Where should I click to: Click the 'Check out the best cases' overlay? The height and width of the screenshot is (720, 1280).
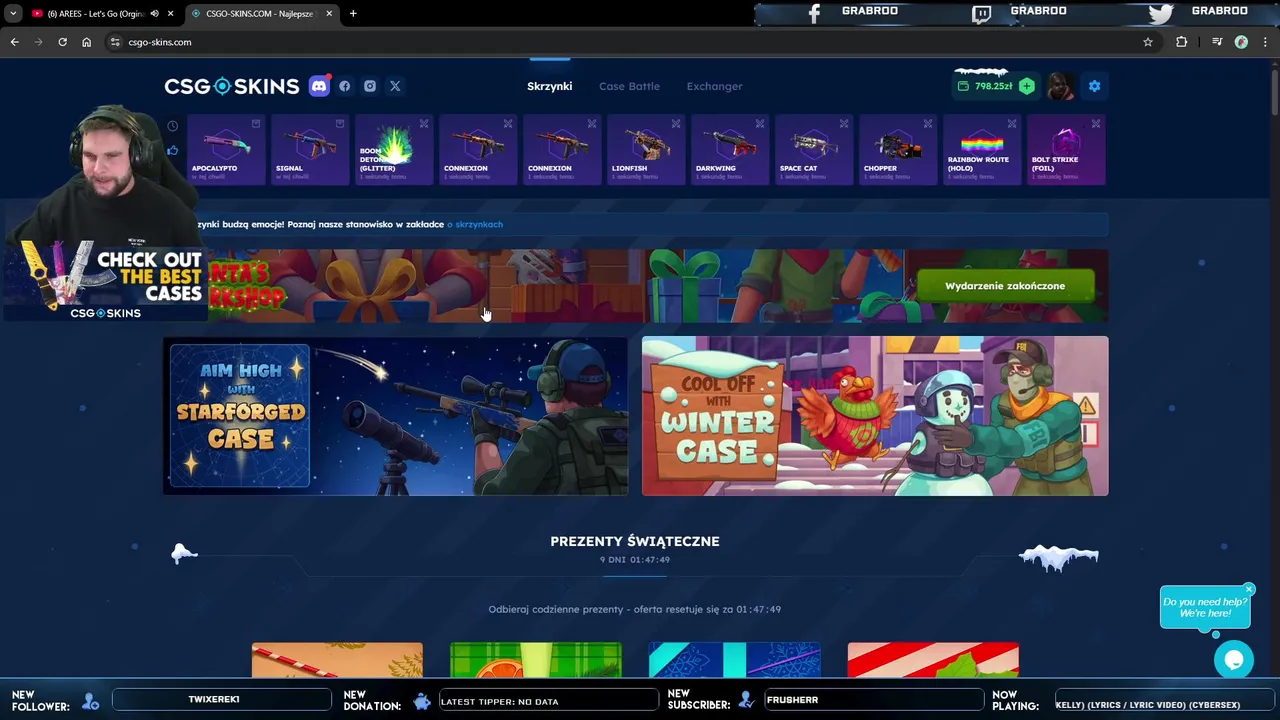(105, 283)
